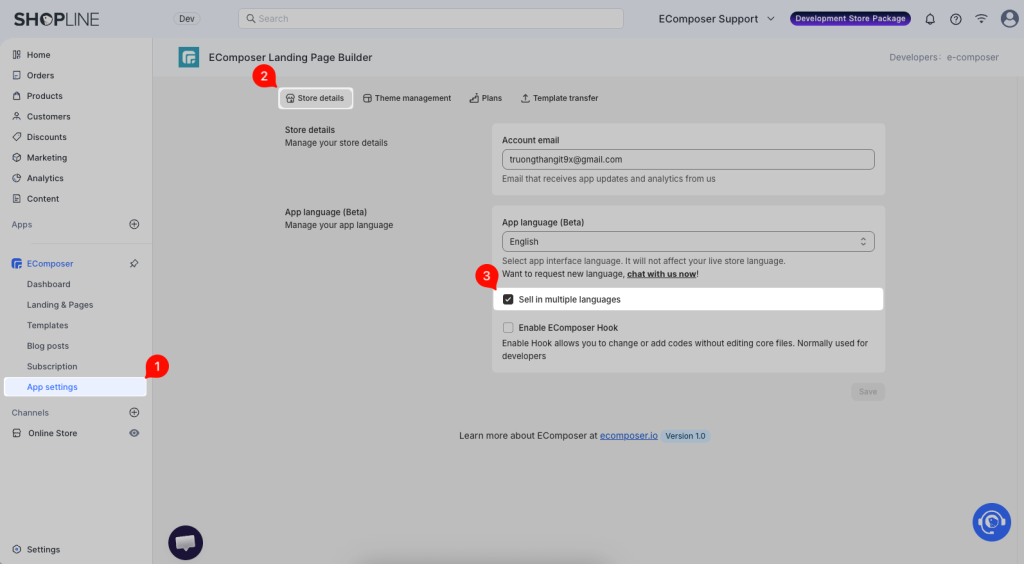The height and width of the screenshot is (564, 1024).
Task: Enable the EComposer Hook checkbox
Action: (x=508, y=328)
